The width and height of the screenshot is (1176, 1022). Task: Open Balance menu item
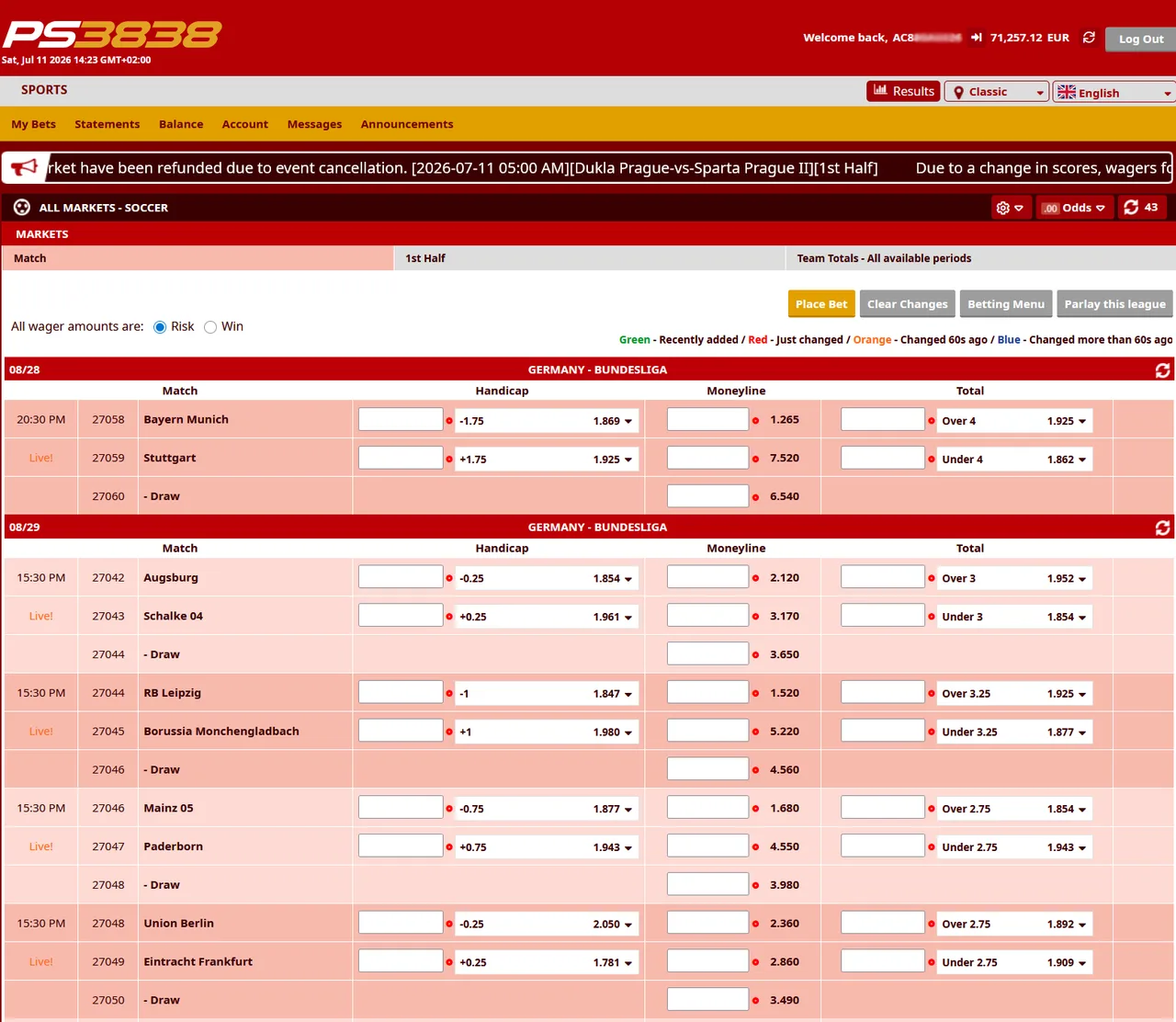pos(181,124)
